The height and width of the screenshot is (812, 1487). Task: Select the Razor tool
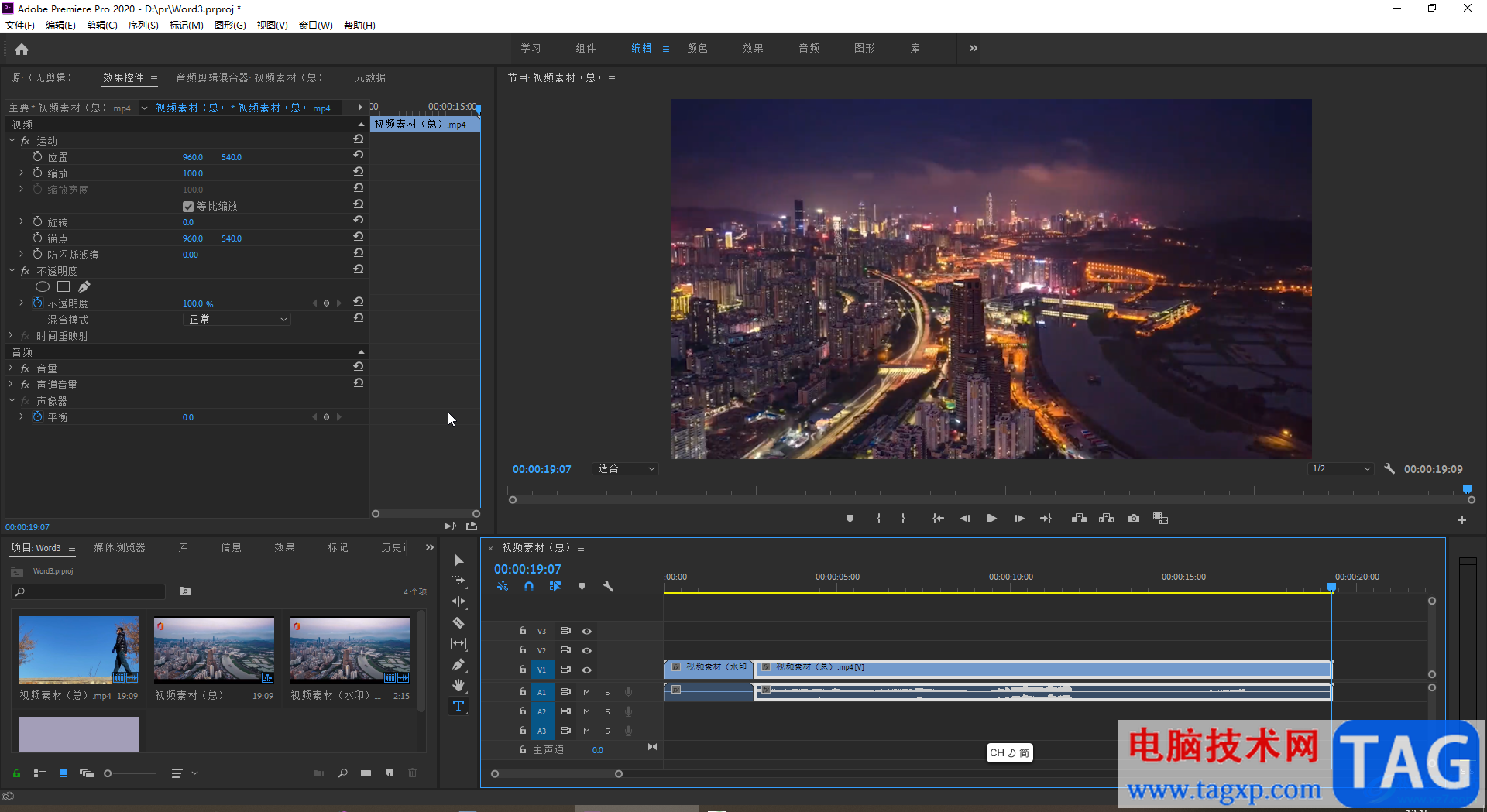458,622
